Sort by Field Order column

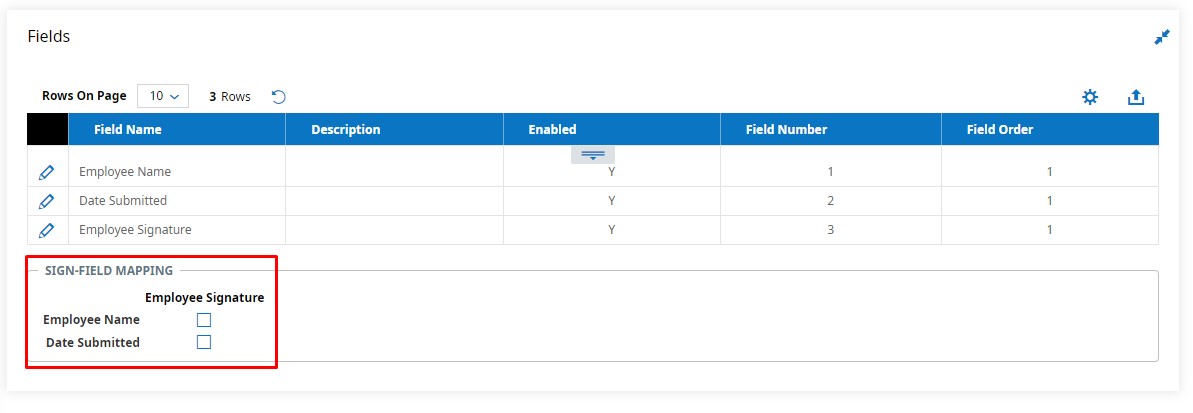tap(1000, 129)
